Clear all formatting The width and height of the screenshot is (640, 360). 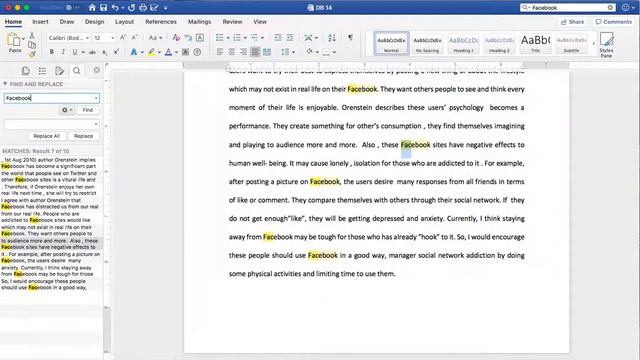click(176, 38)
